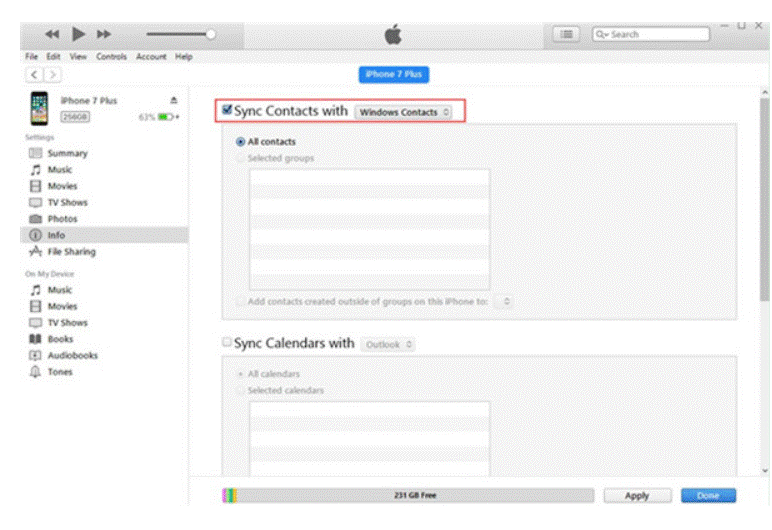Open the list view icon near search
Viewport: 772px width, 530px height.
click(x=566, y=34)
